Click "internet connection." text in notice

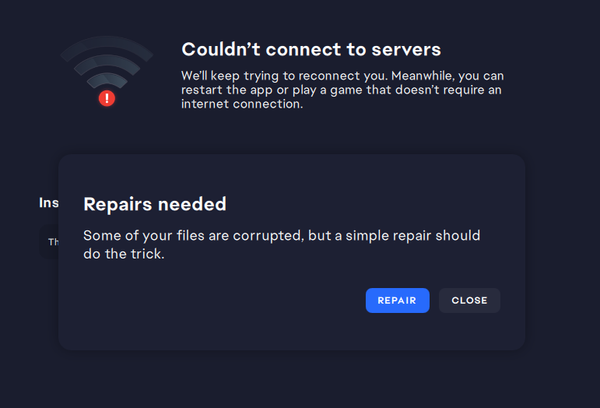(x=242, y=104)
